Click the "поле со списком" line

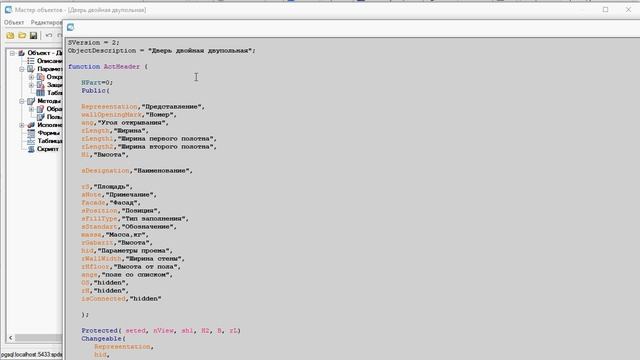[127, 275]
